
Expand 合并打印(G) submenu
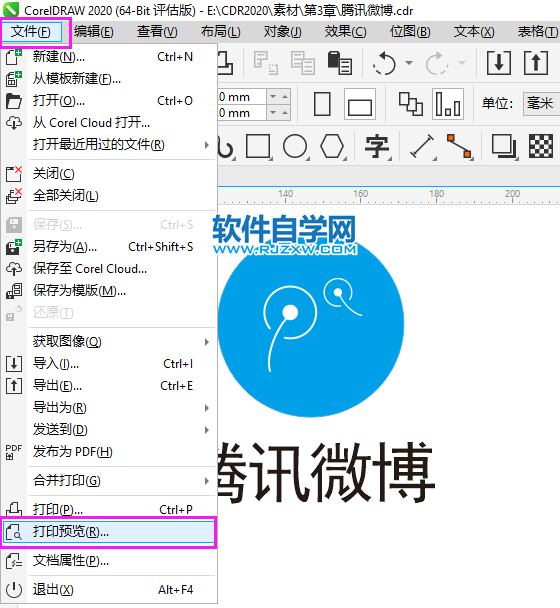point(109,481)
